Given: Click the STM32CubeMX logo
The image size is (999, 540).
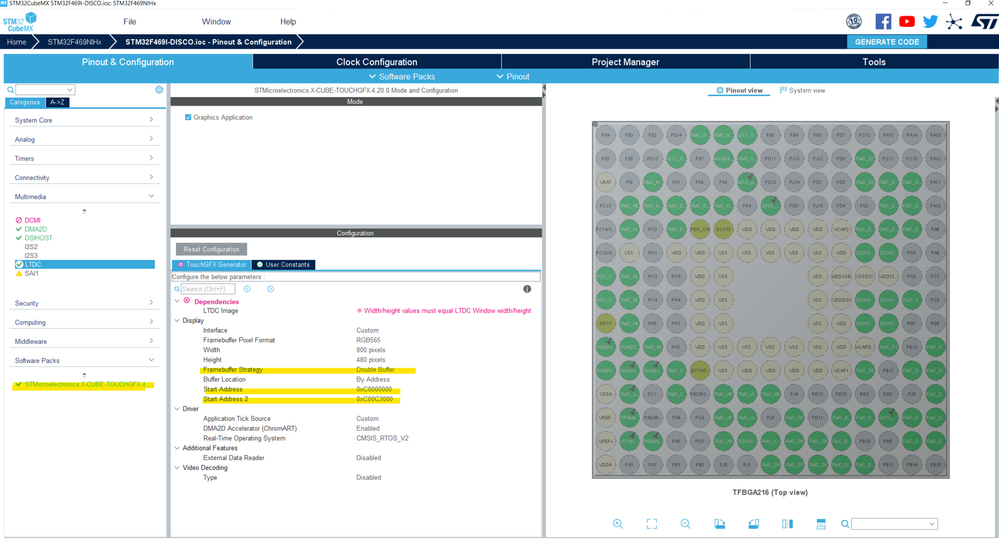Looking at the screenshot, I should point(20,22).
